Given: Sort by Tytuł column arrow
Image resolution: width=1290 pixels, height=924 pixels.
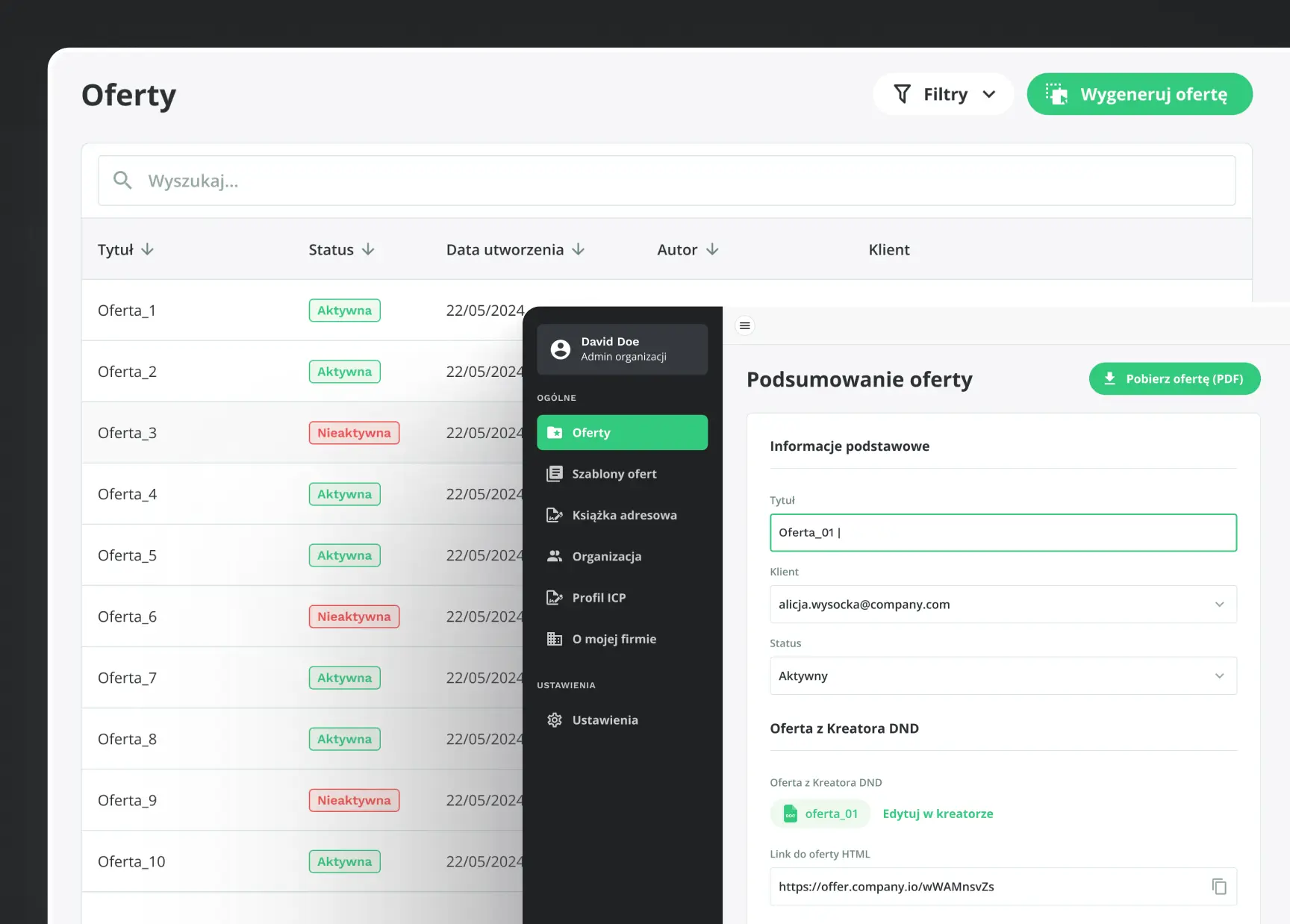Looking at the screenshot, I should tap(148, 249).
